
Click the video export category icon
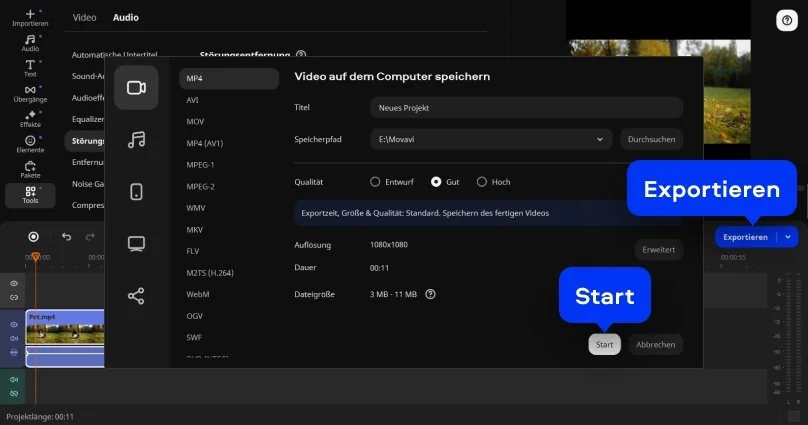[x=136, y=87]
